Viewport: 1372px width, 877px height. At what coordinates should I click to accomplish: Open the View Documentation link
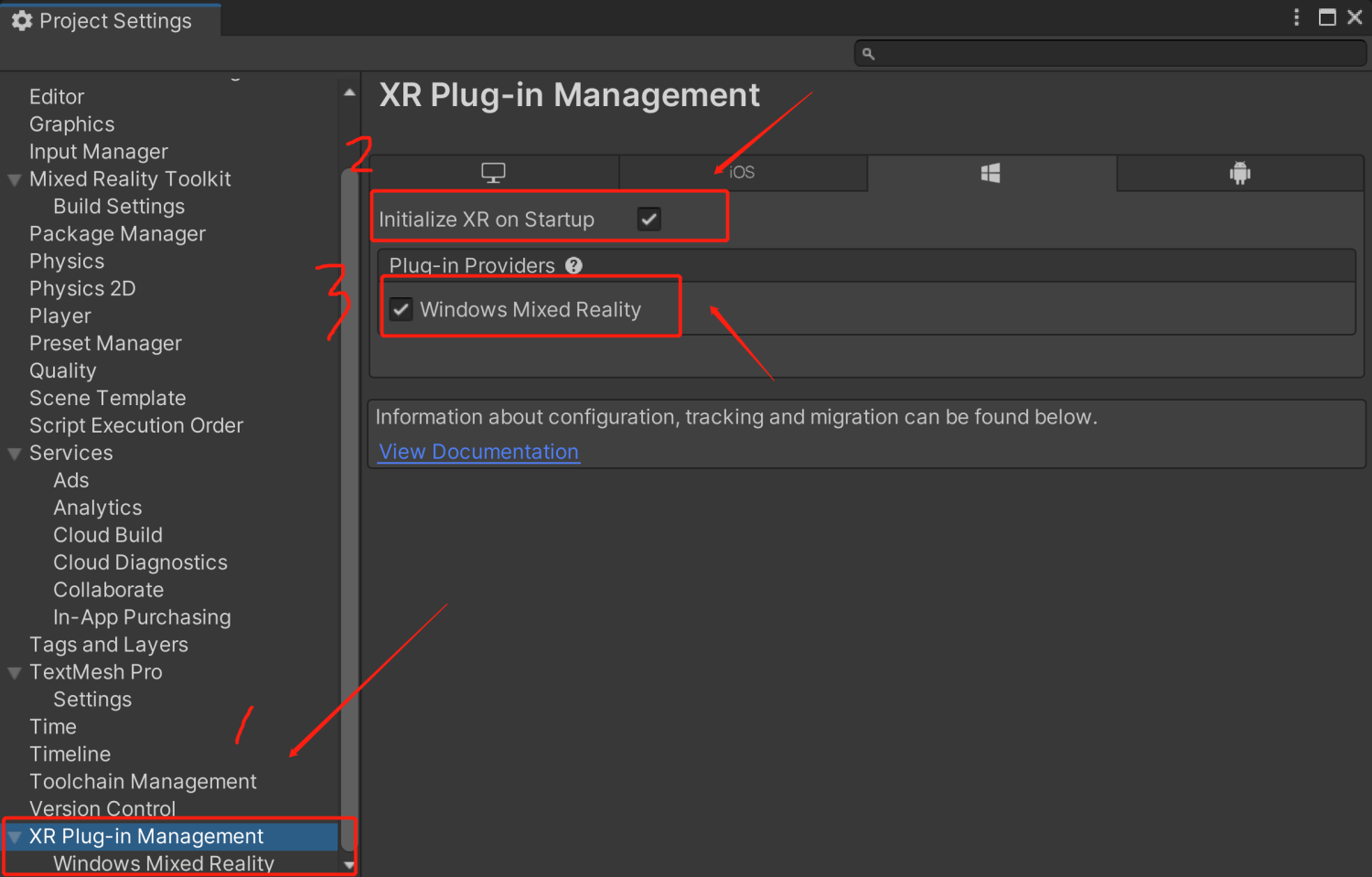[478, 452]
